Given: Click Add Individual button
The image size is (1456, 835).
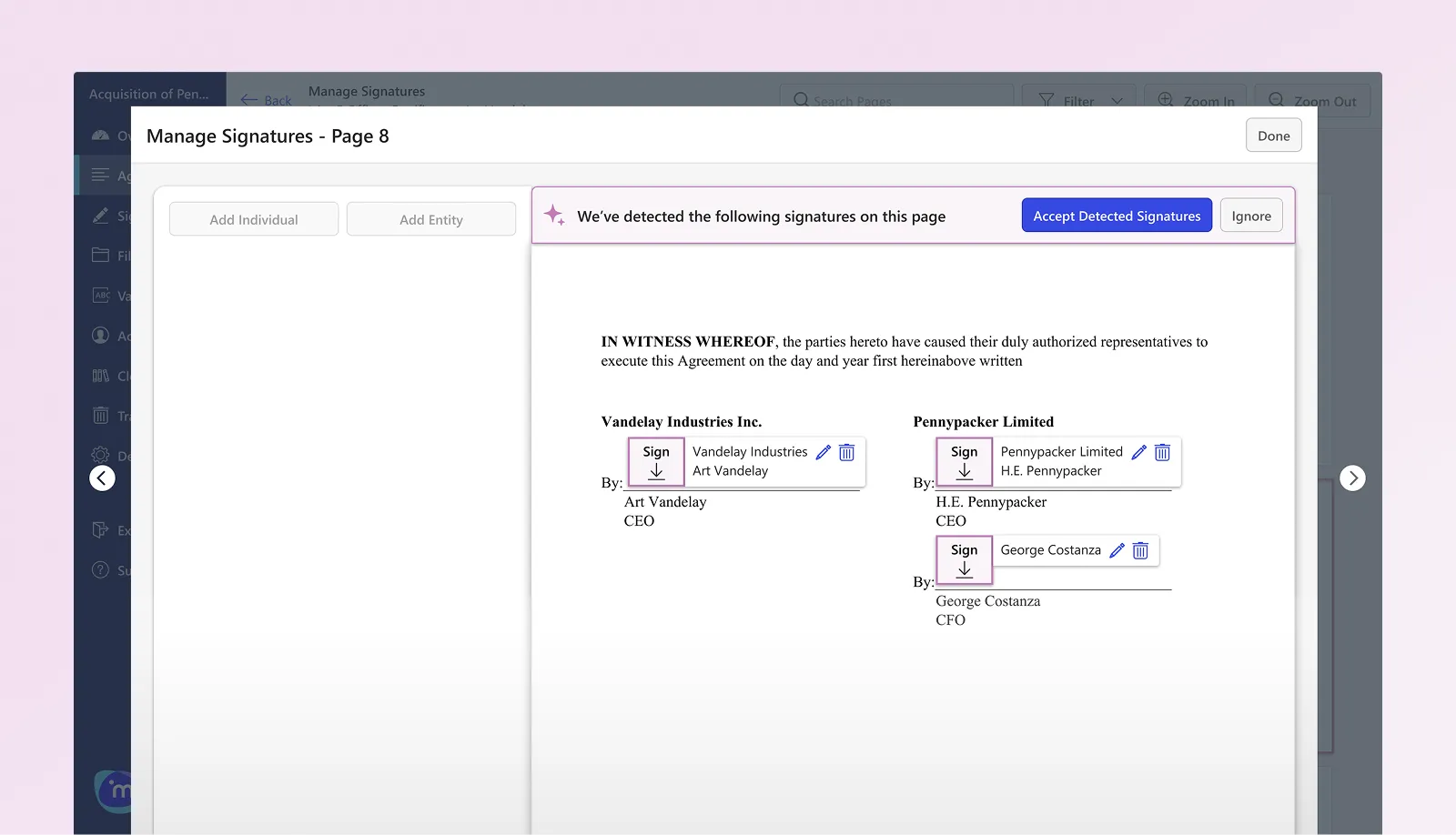Looking at the screenshot, I should click(x=254, y=219).
